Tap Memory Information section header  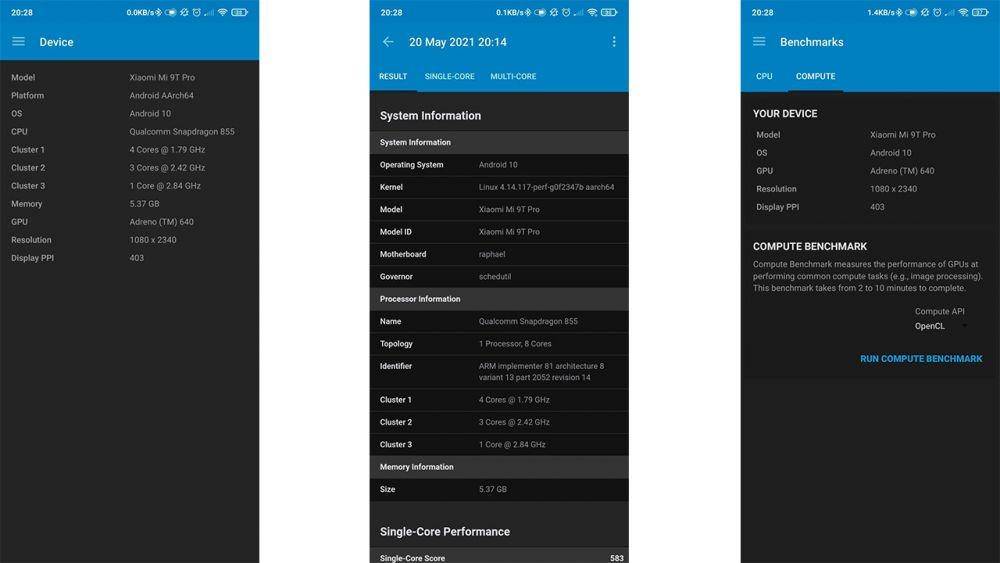(499, 467)
